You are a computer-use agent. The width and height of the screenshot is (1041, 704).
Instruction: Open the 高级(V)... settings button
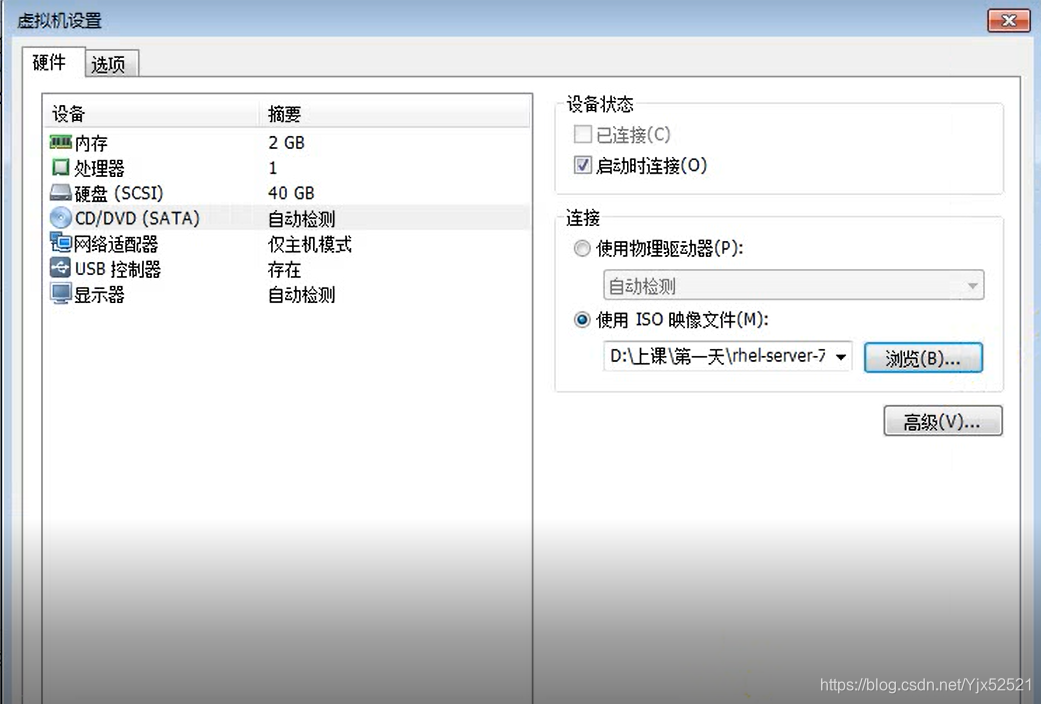(943, 421)
